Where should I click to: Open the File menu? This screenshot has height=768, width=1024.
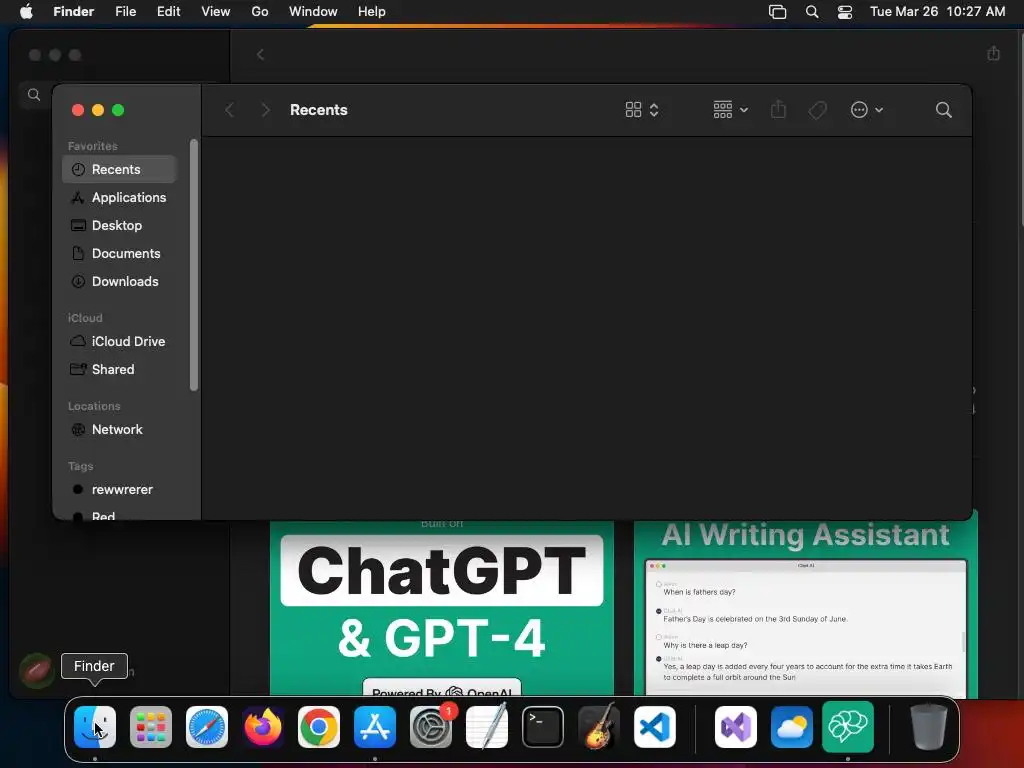[x=125, y=12]
